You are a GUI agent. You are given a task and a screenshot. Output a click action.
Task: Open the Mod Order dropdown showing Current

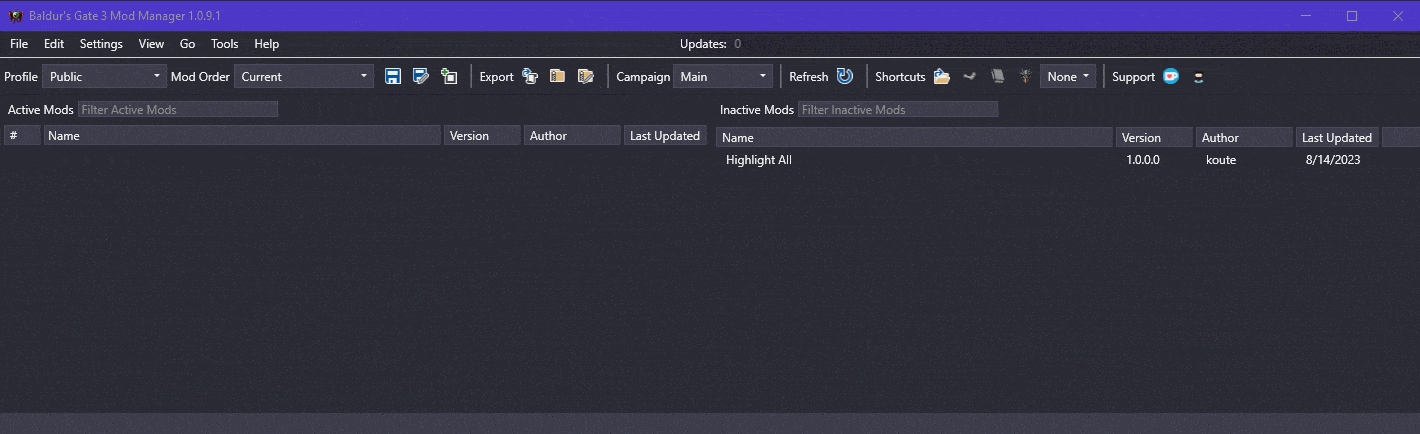[x=303, y=77]
